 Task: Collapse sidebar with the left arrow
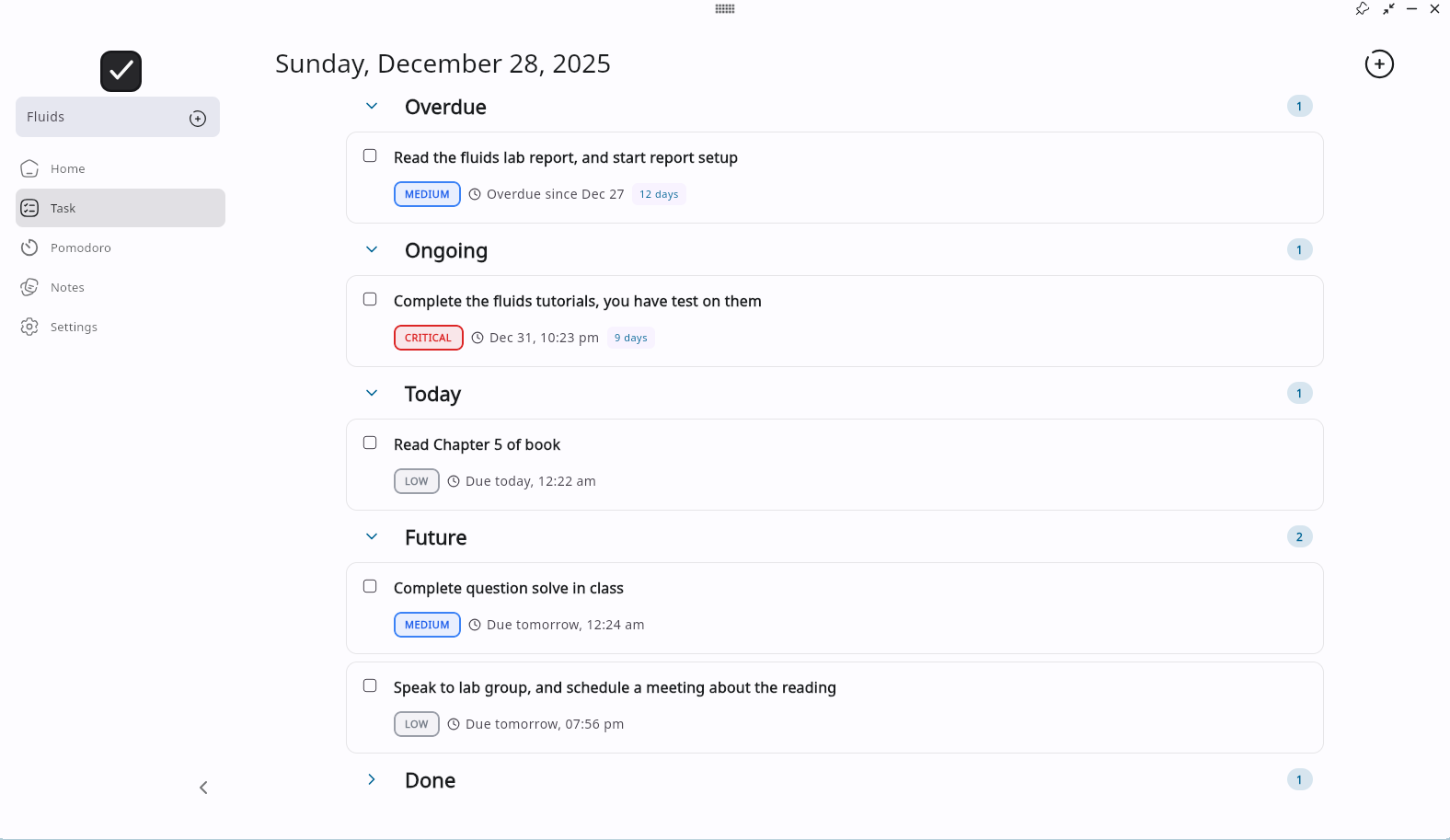pyautogui.click(x=203, y=788)
